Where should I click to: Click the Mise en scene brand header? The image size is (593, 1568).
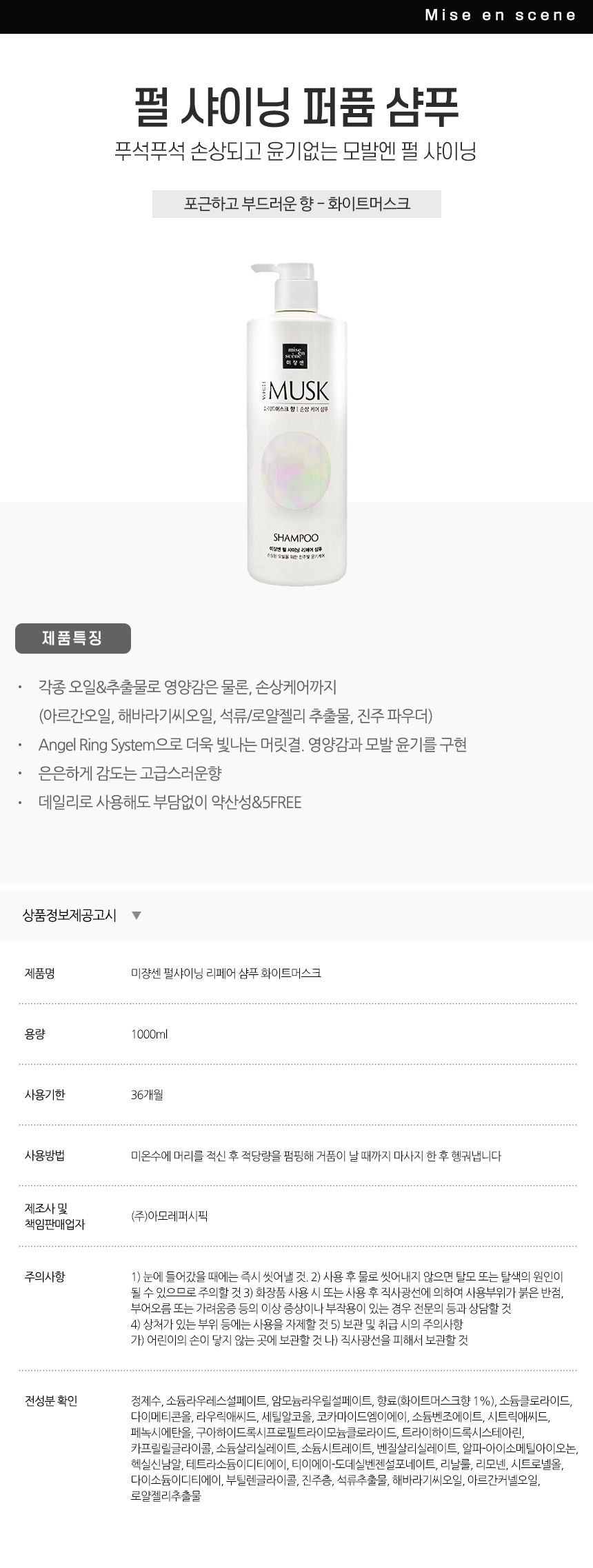pos(500,15)
